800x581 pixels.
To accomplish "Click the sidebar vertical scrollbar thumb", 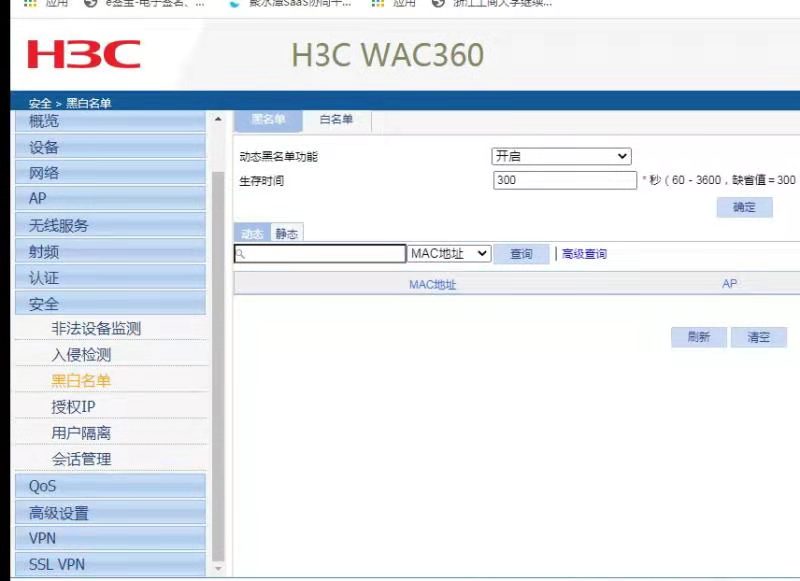I will (218, 366).
